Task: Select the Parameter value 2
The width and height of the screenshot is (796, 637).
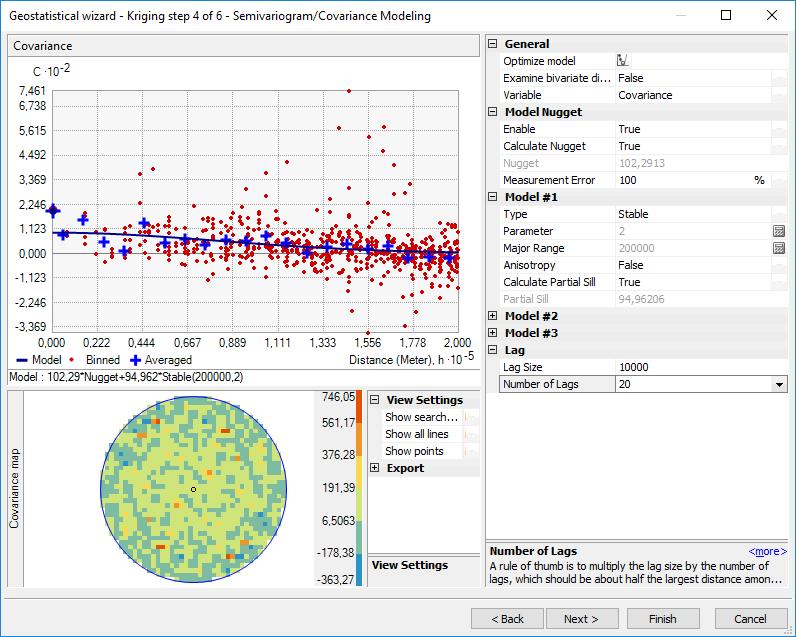Action: coord(622,231)
